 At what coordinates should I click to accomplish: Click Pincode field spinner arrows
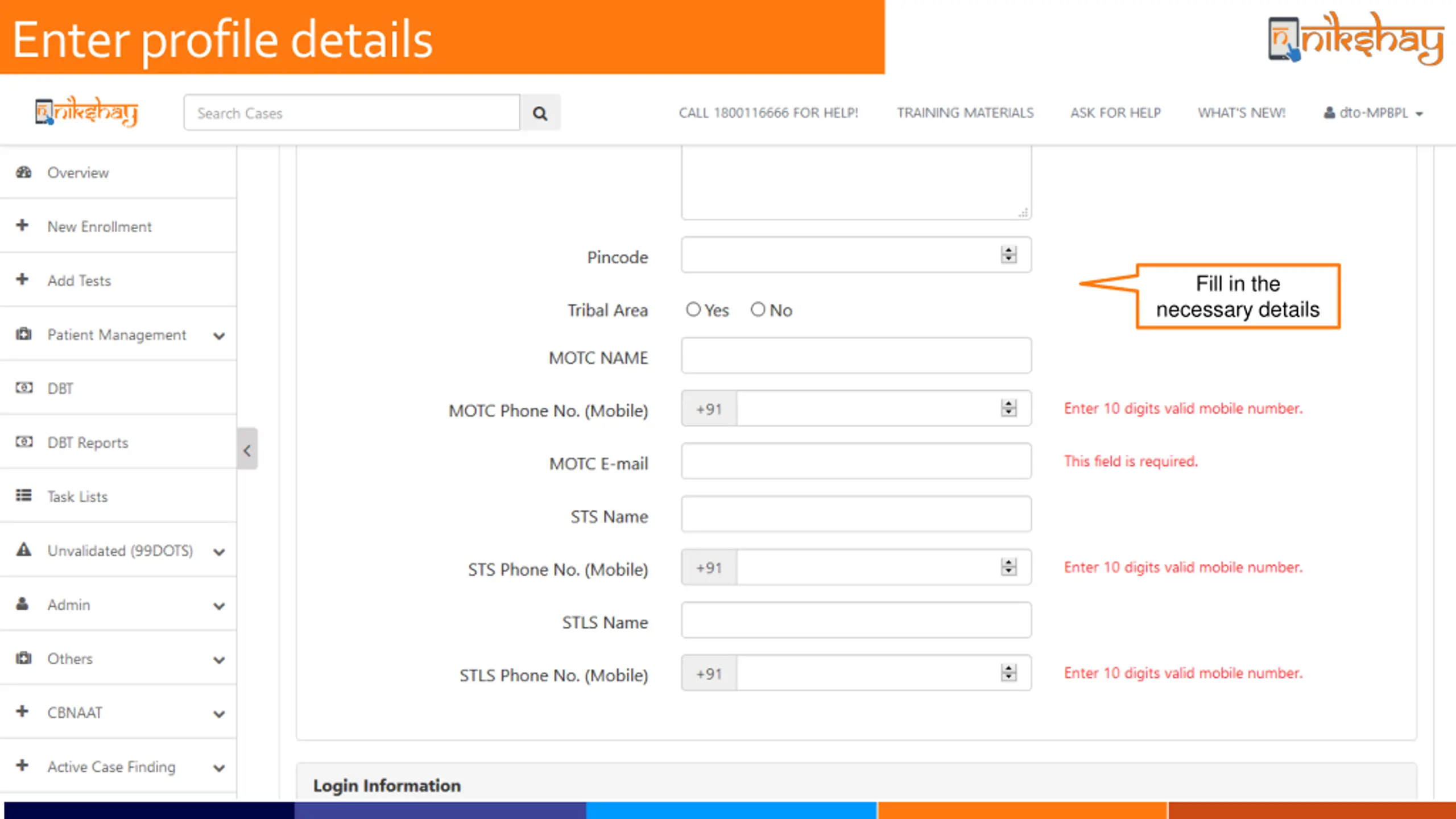pyautogui.click(x=1009, y=255)
